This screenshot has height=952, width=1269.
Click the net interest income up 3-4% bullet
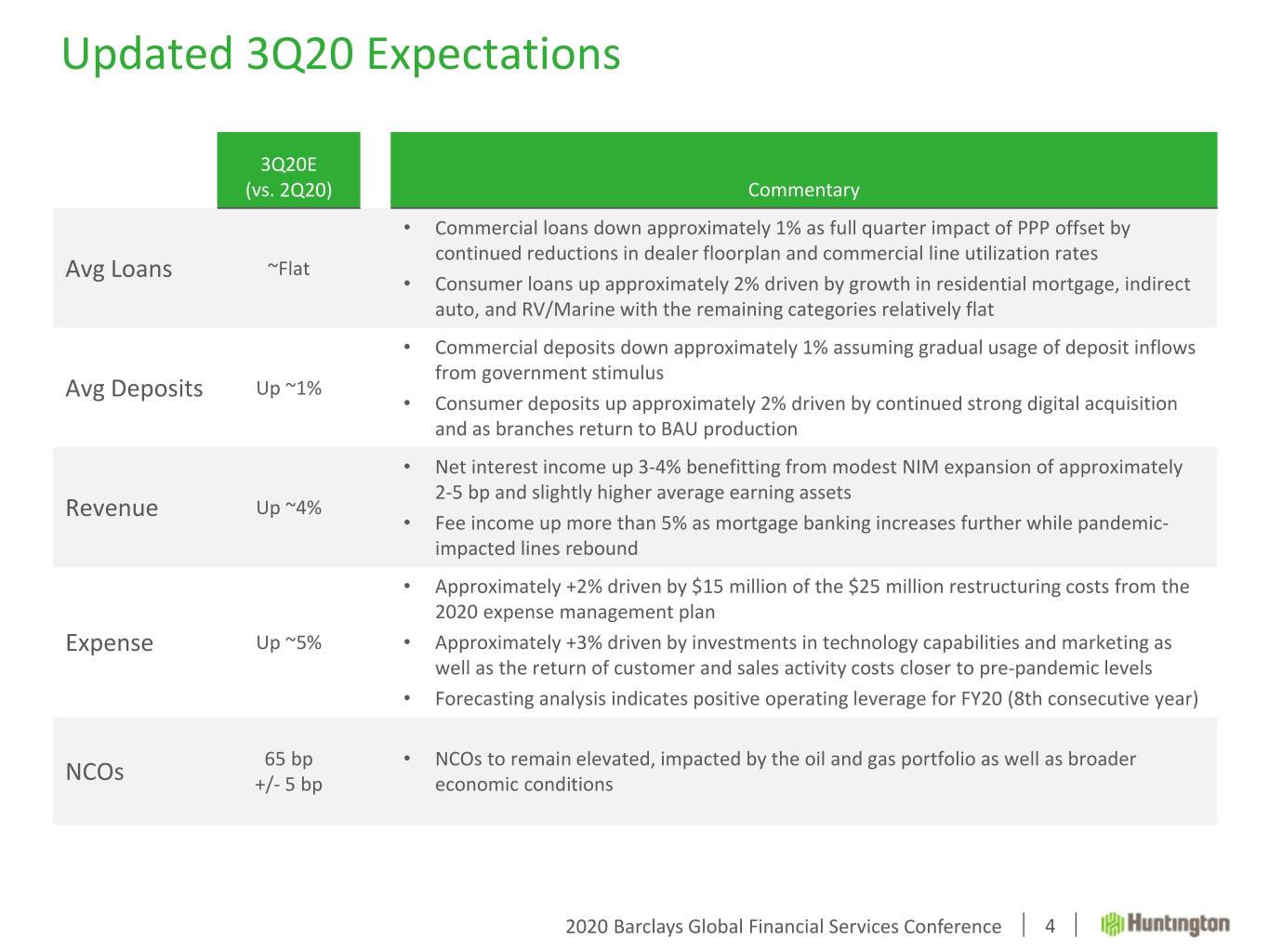coord(808,480)
